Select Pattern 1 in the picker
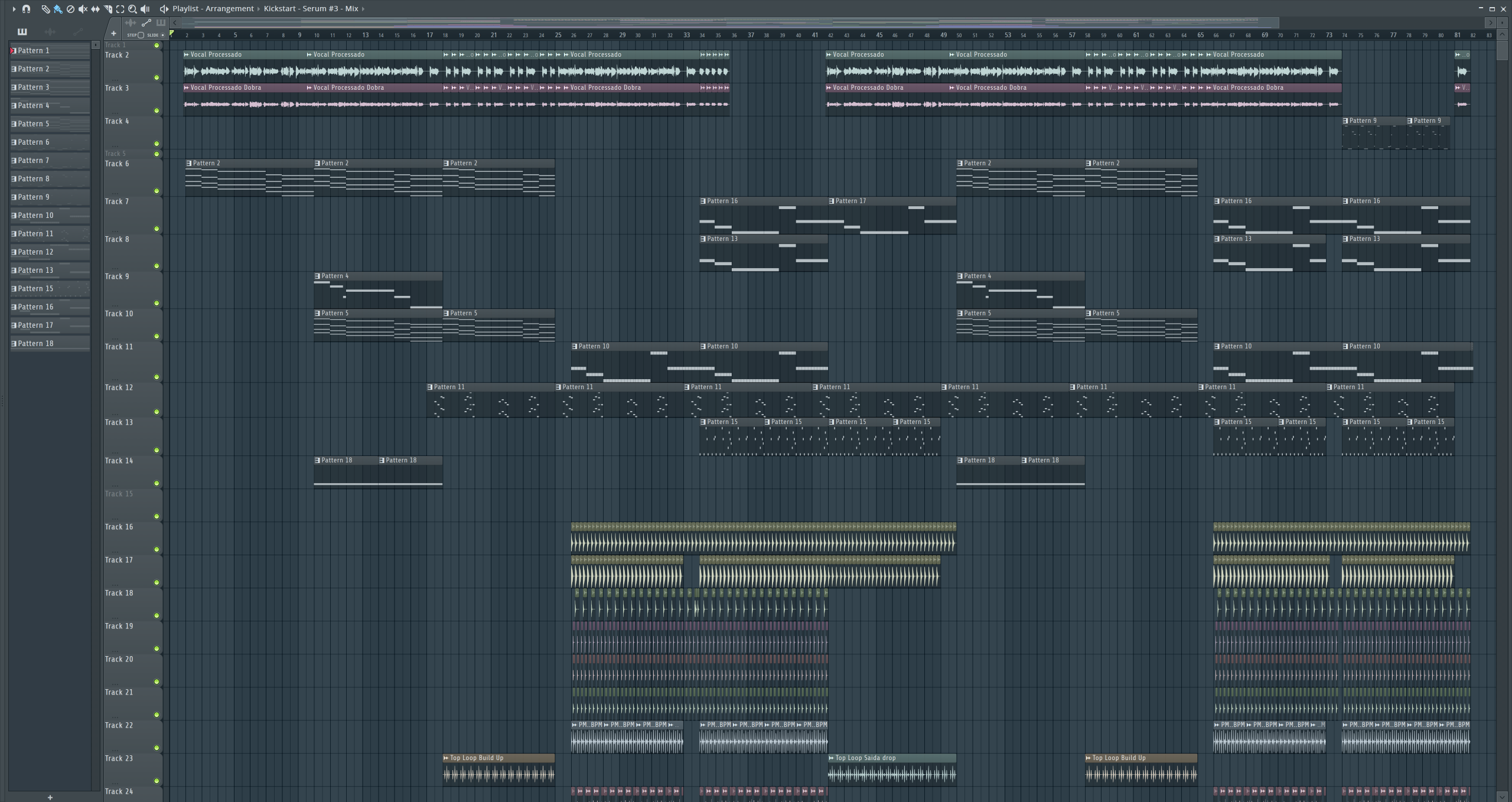 tap(50, 51)
